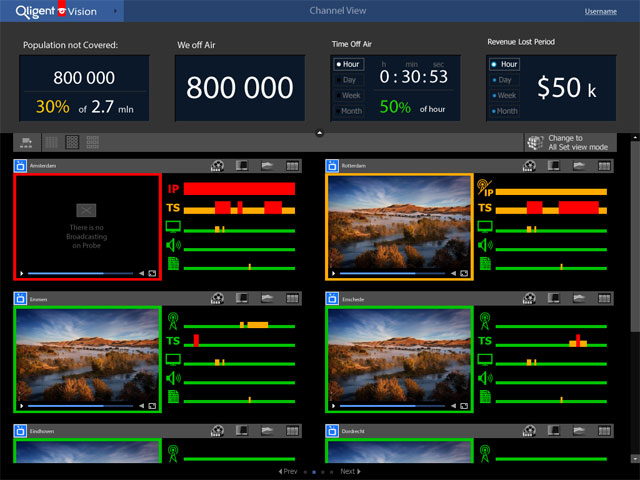Click the TV icon next to Eindhoven
640x480 pixels.
(20, 431)
